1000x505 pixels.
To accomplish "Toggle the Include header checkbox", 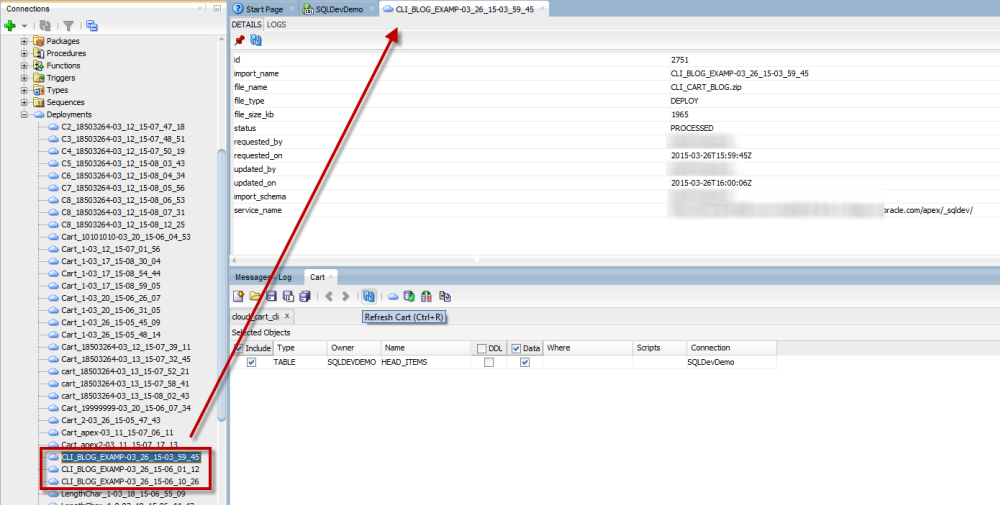I will [238, 348].
